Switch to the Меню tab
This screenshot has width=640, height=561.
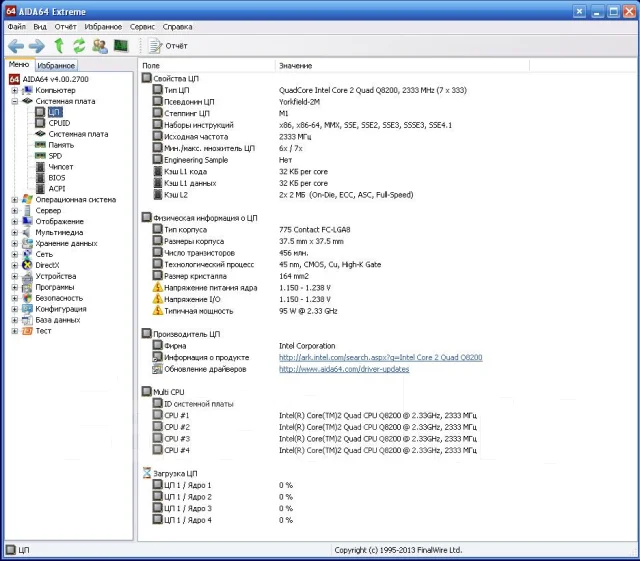19,65
